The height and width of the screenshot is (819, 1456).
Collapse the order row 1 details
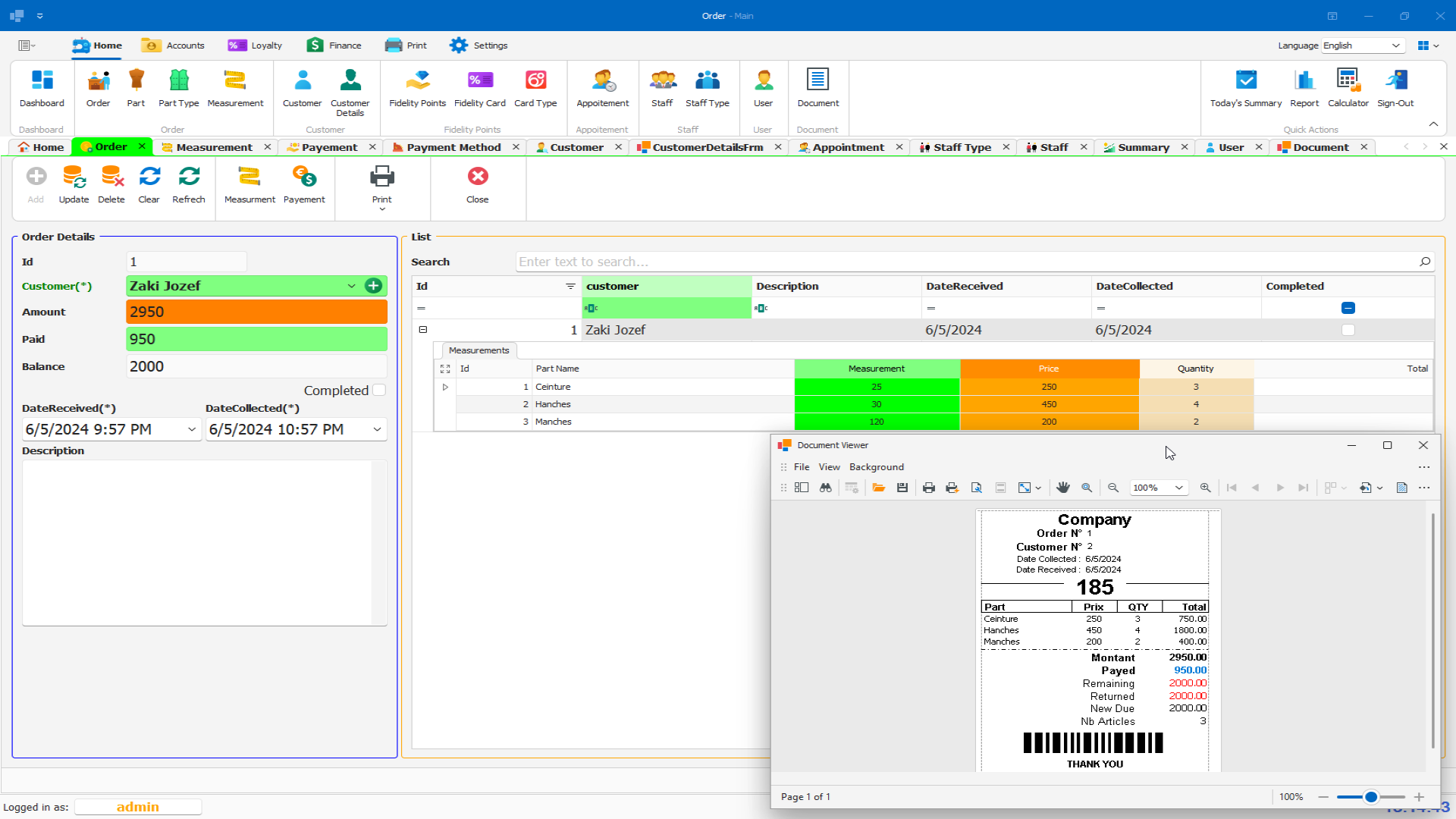[x=423, y=330]
